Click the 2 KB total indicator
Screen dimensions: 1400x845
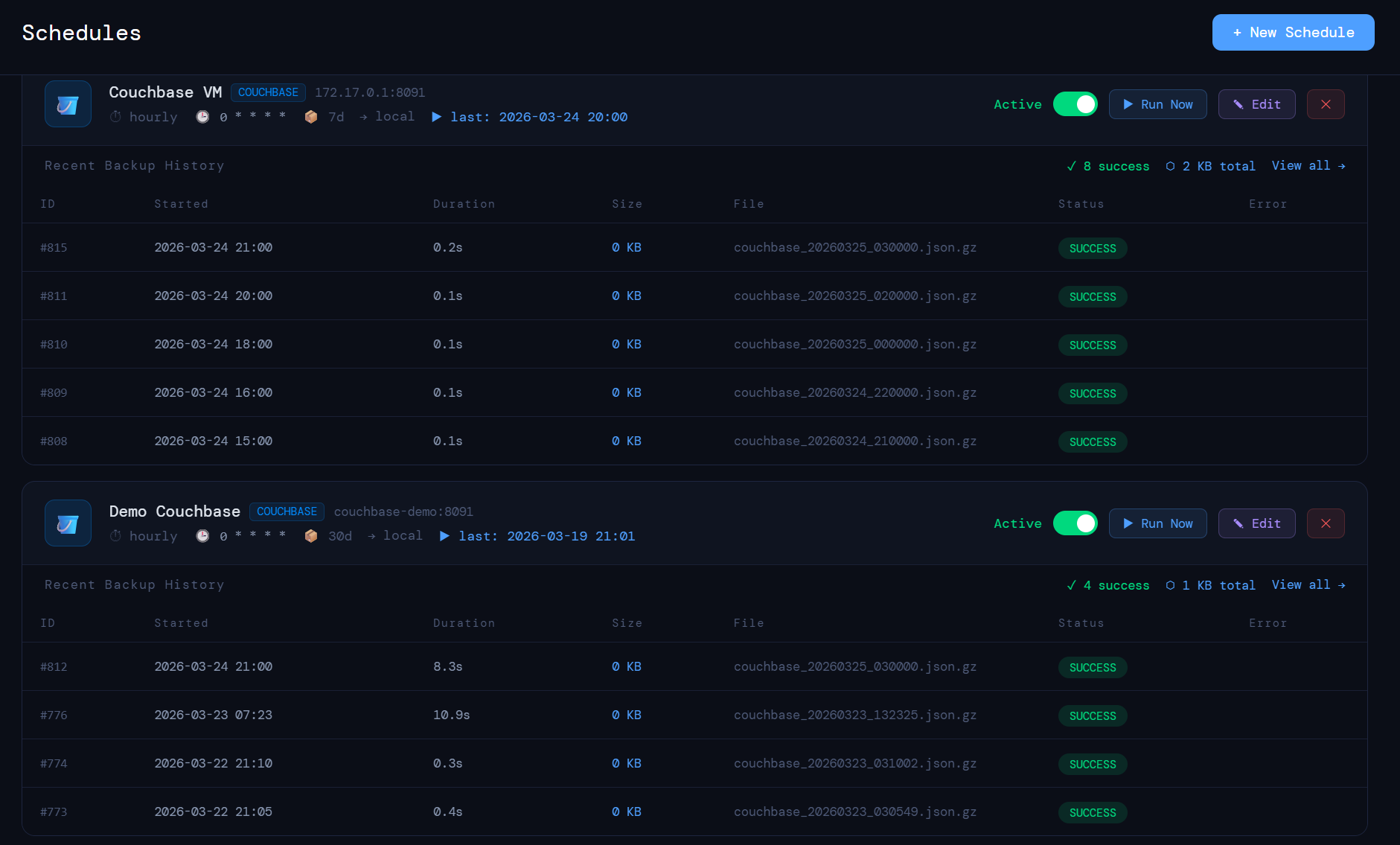point(1210,166)
